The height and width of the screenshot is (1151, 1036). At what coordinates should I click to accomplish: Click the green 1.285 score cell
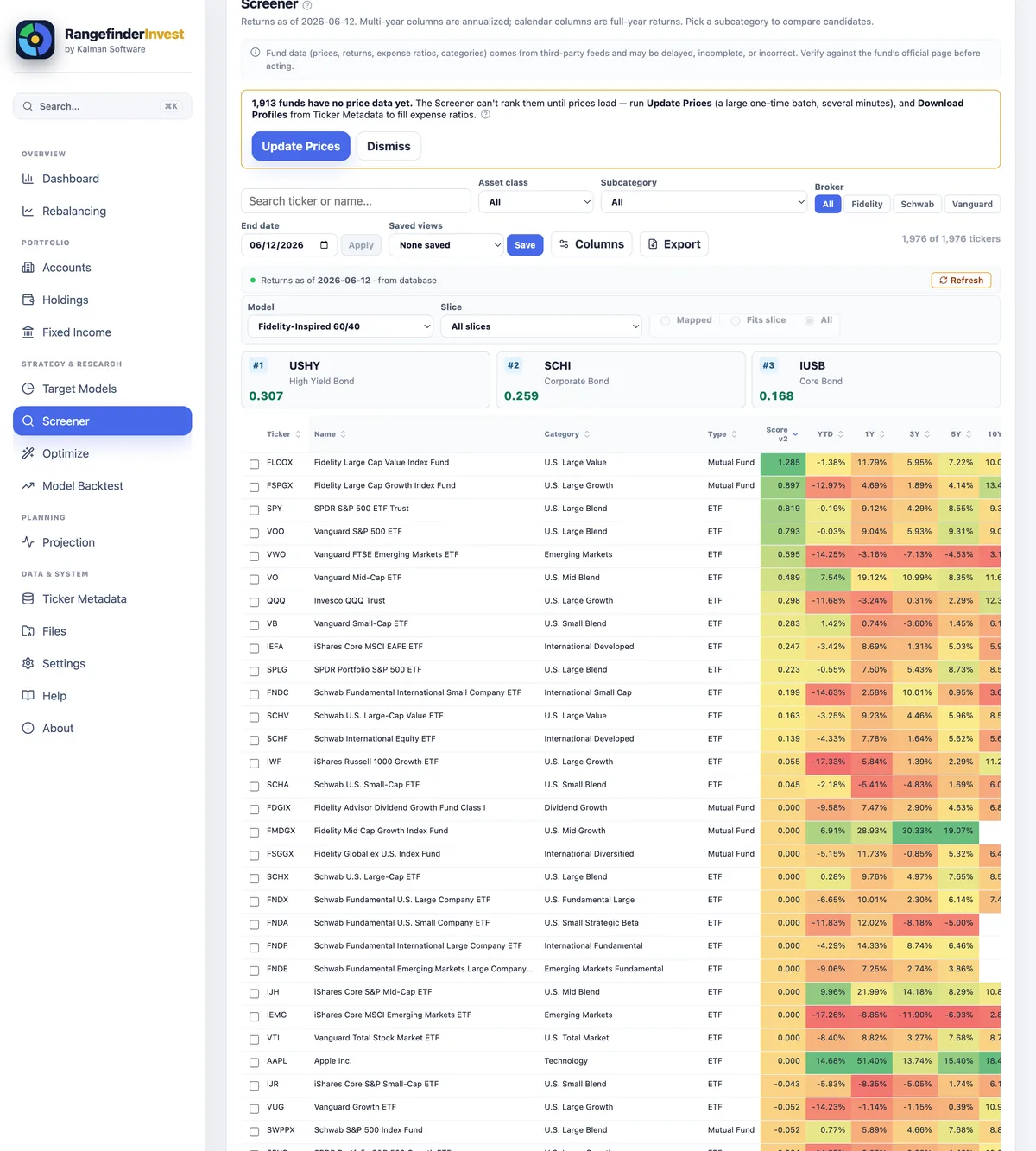[782, 463]
